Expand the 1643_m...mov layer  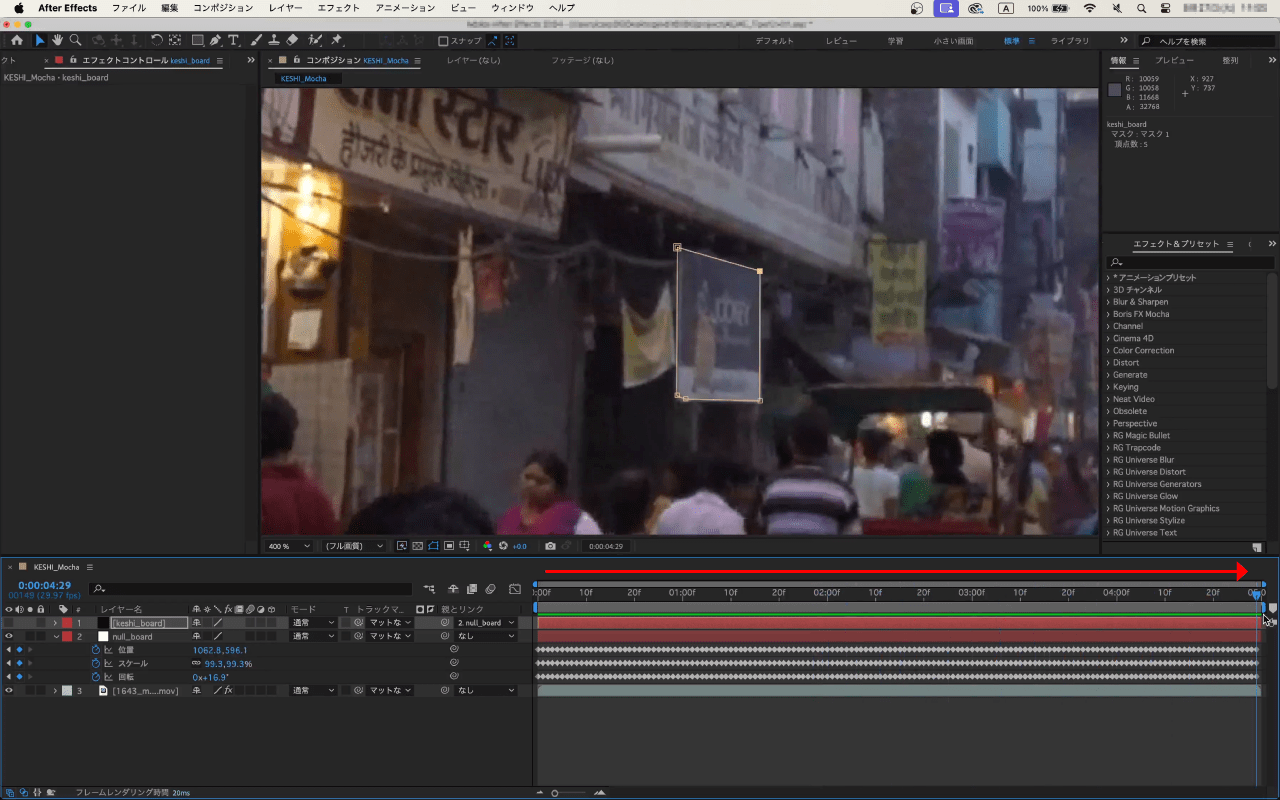point(56,690)
